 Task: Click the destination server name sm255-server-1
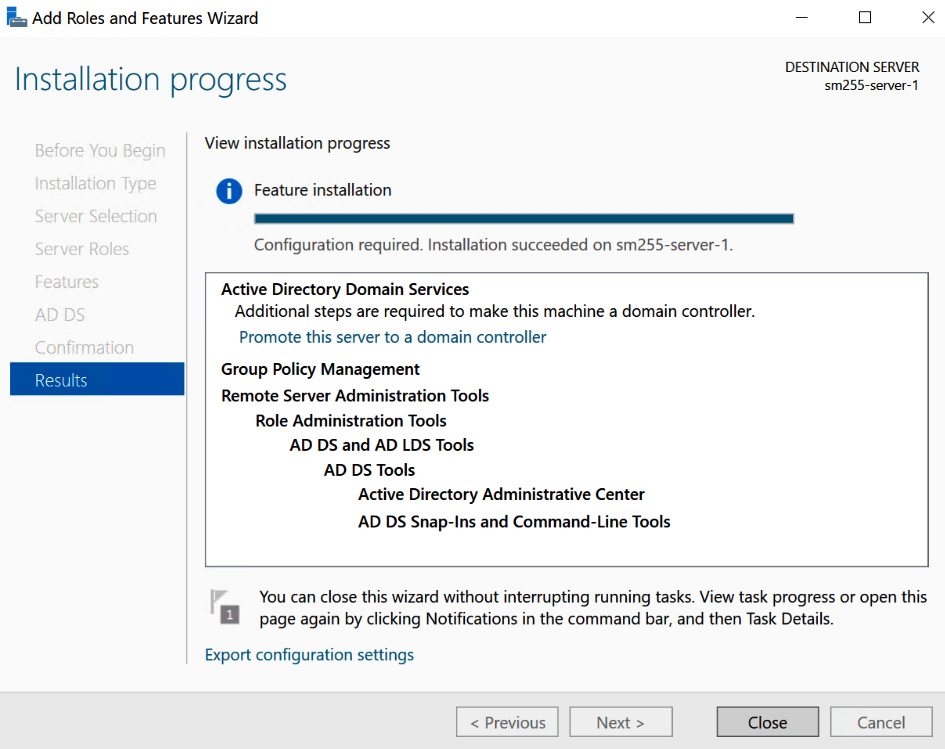point(871,86)
